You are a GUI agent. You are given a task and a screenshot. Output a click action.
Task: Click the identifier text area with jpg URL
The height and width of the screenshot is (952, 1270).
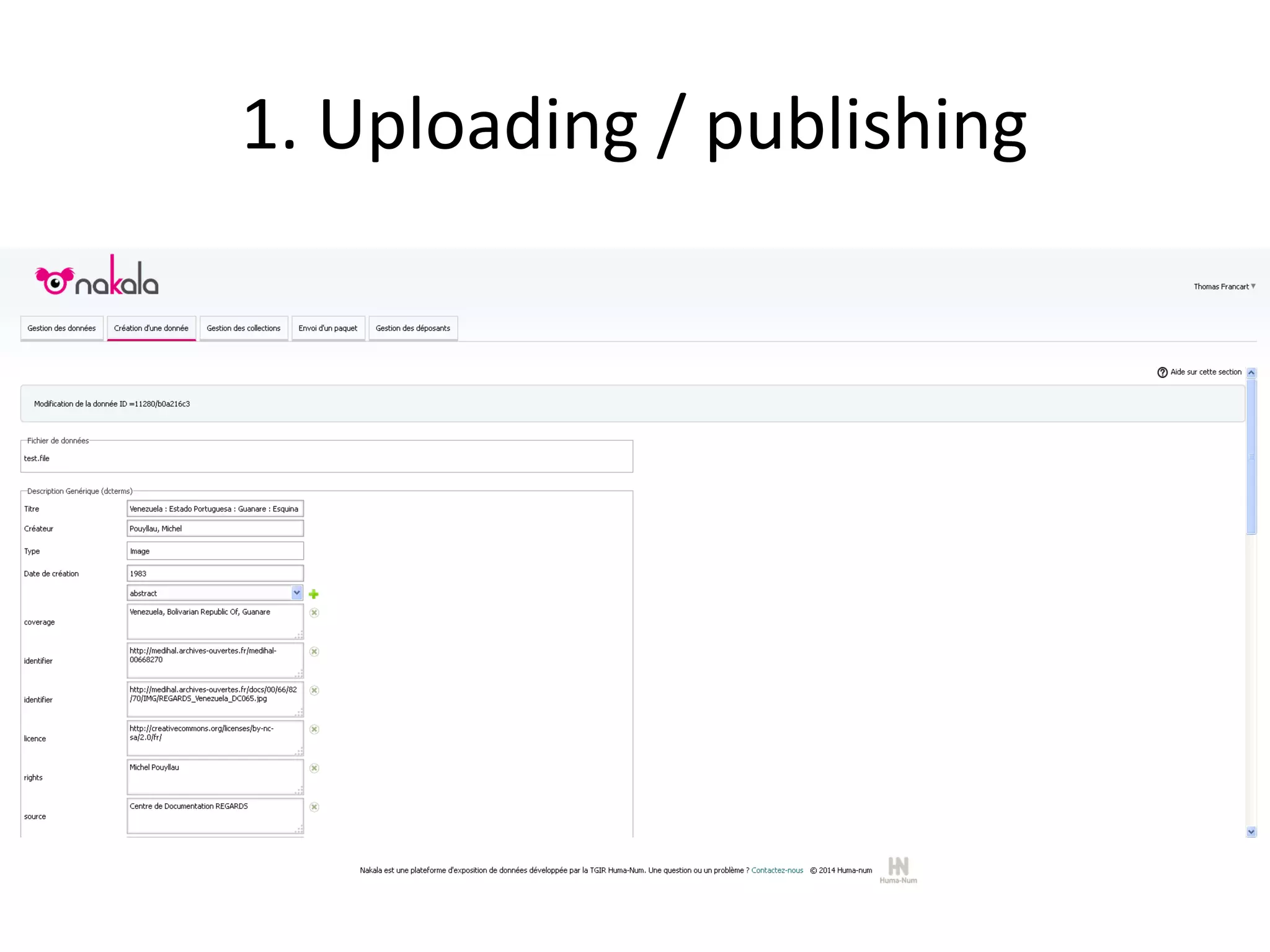[x=215, y=700]
